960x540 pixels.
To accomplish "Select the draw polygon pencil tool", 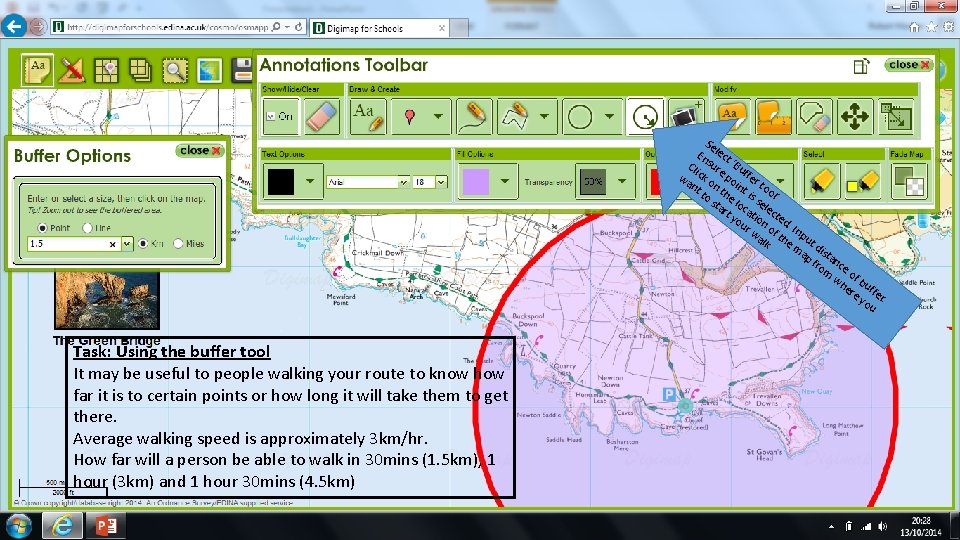I will (x=515, y=116).
